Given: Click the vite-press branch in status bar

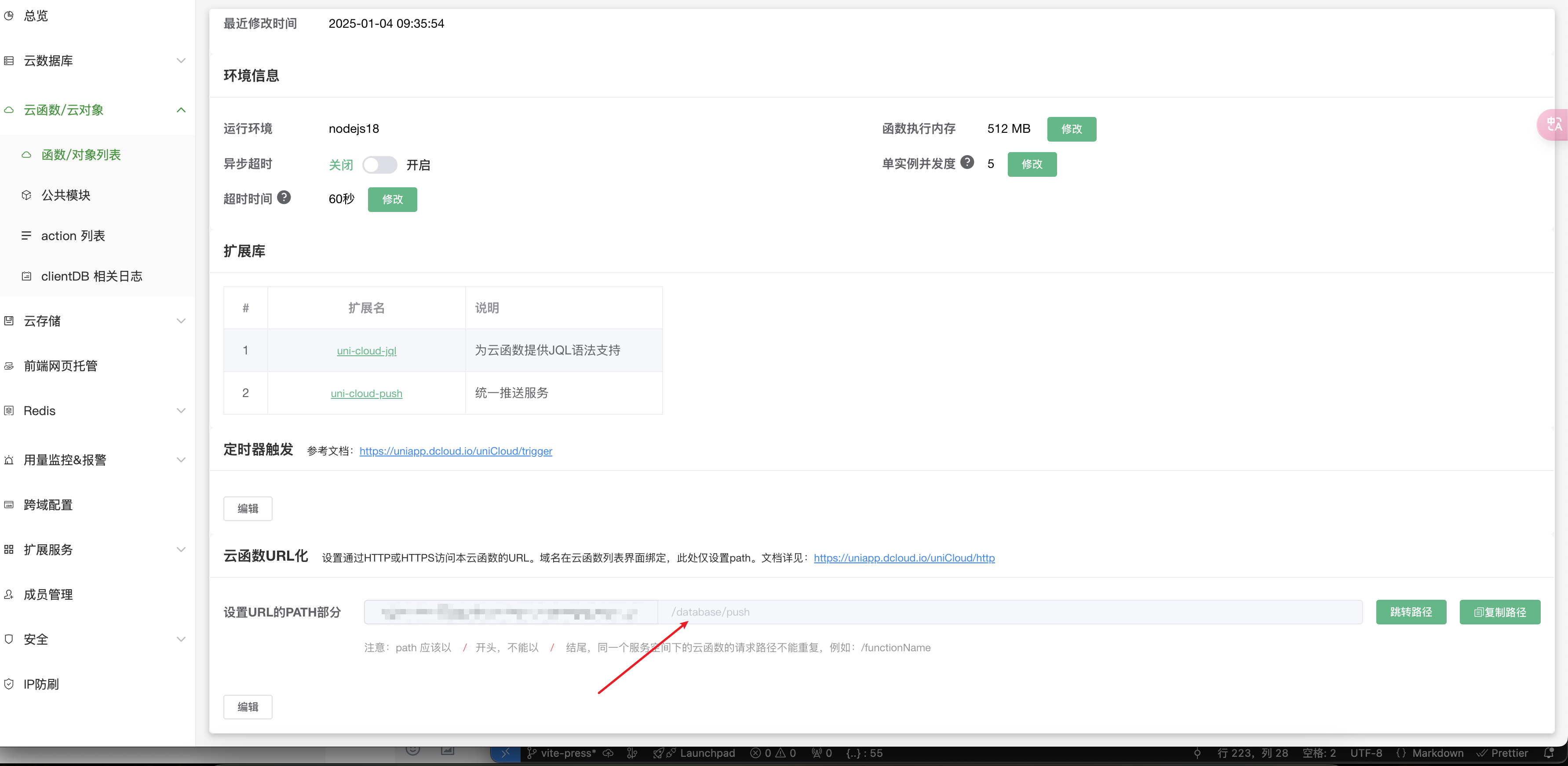Looking at the screenshot, I should tap(562, 753).
